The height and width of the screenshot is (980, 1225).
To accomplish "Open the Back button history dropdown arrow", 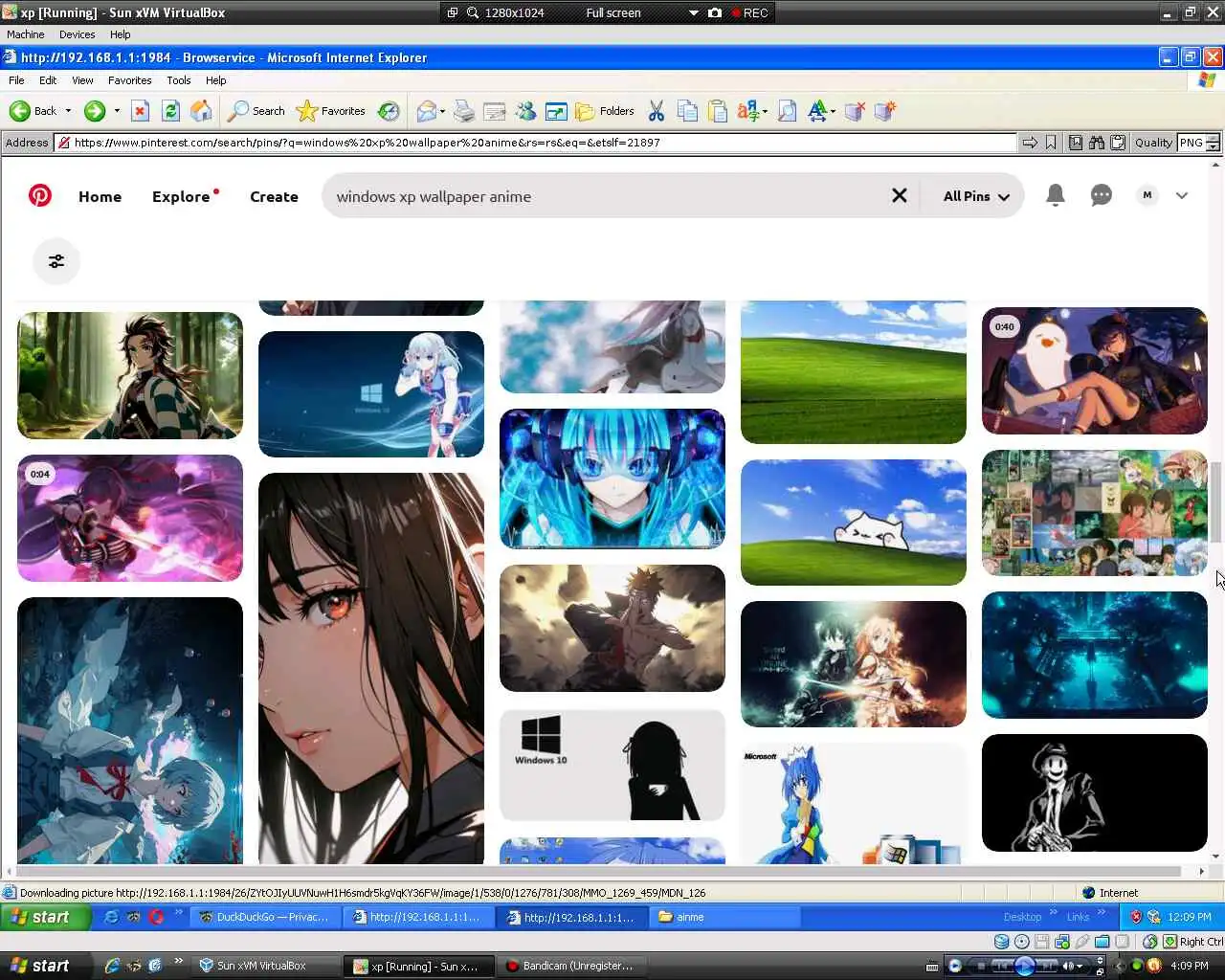I will tap(68, 111).
